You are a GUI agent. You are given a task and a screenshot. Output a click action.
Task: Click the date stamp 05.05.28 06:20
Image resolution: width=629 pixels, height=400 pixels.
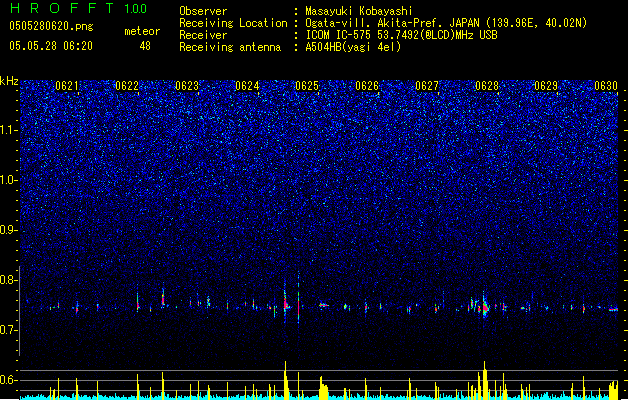pos(51,46)
